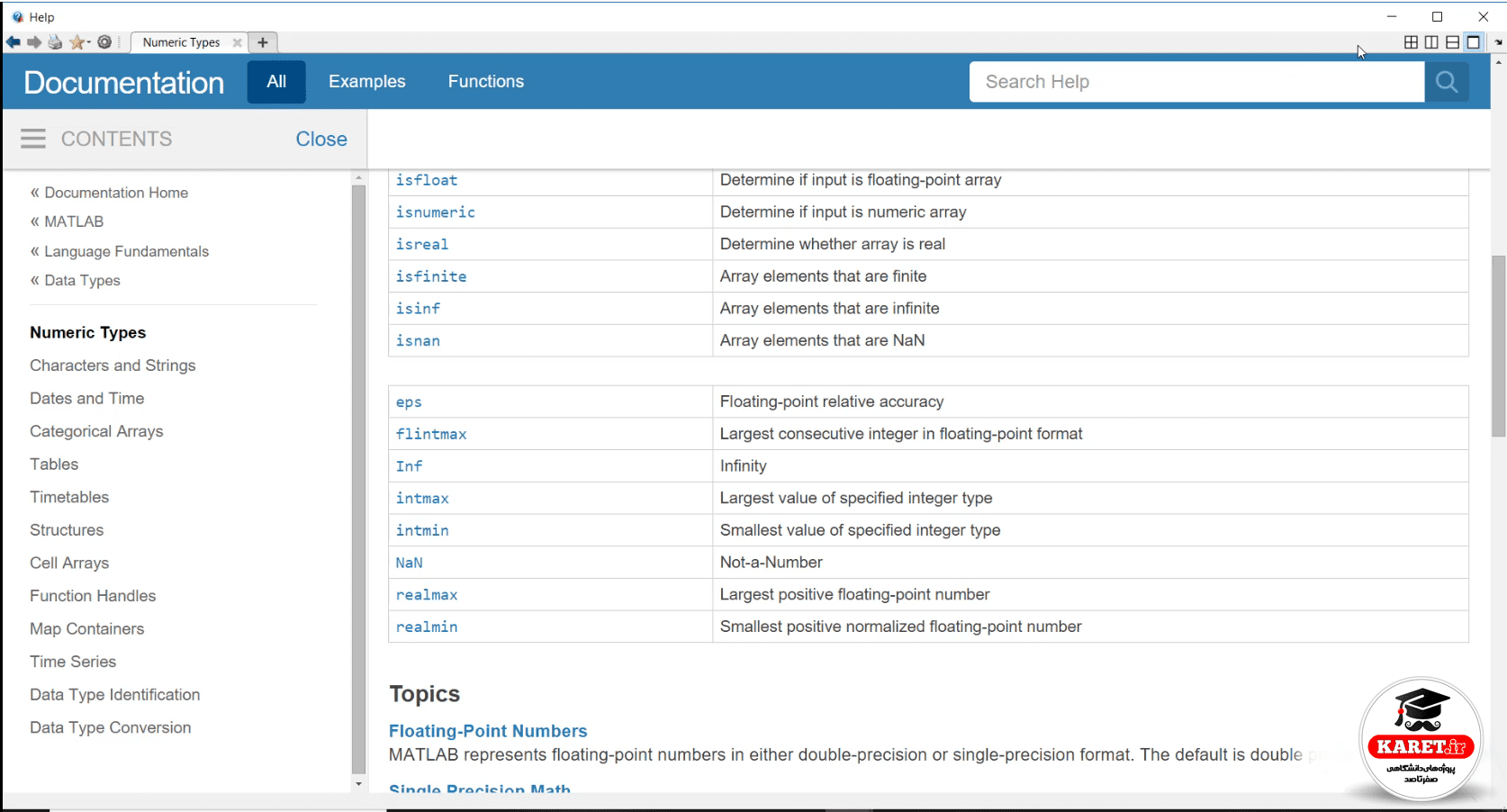Image resolution: width=1507 pixels, height=812 pixels.
Task: Open Categorical Arrays
Action: tap(96, 431)
